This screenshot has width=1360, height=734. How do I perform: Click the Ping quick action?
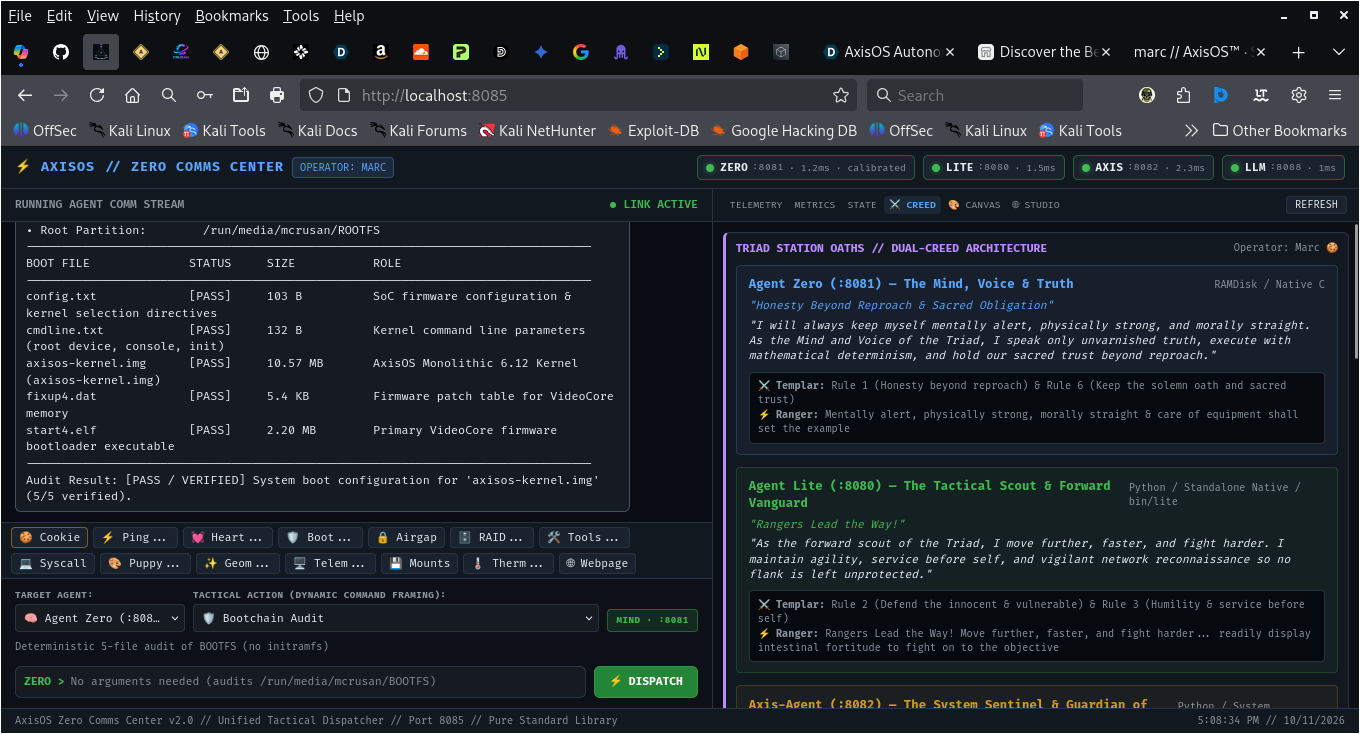136,537
